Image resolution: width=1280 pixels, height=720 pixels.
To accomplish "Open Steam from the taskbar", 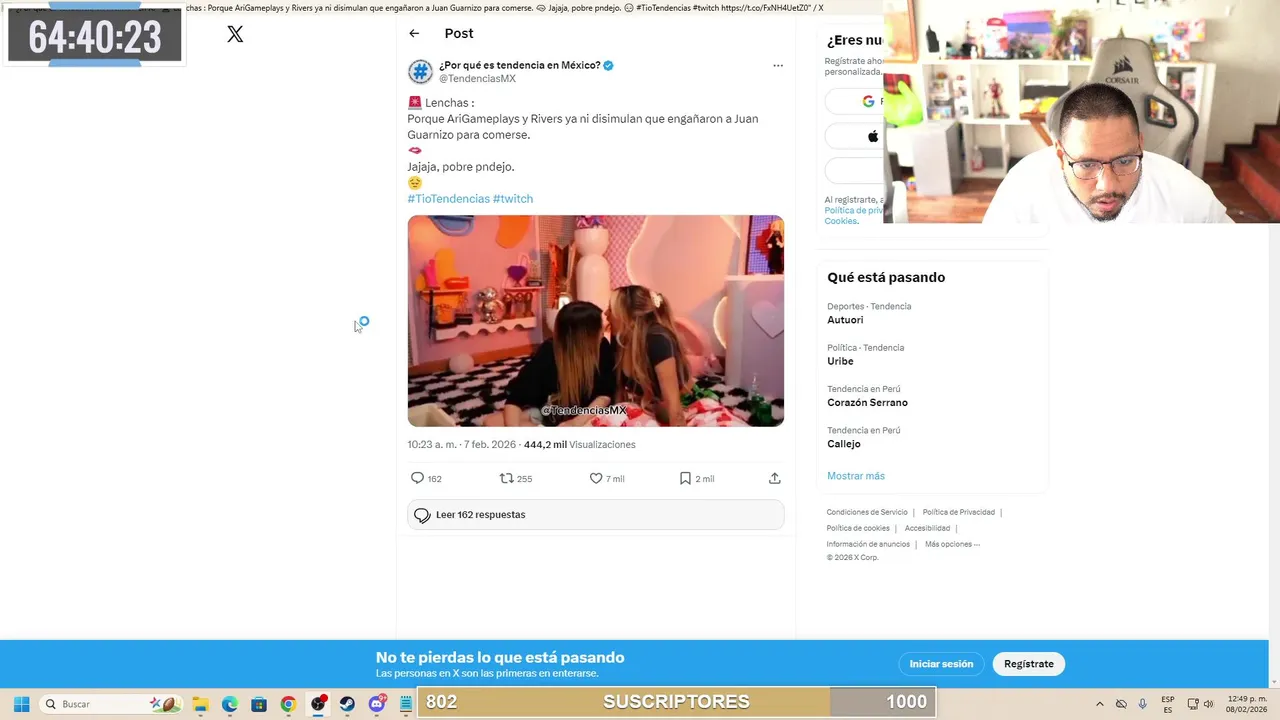I will (x=347, y=704).
